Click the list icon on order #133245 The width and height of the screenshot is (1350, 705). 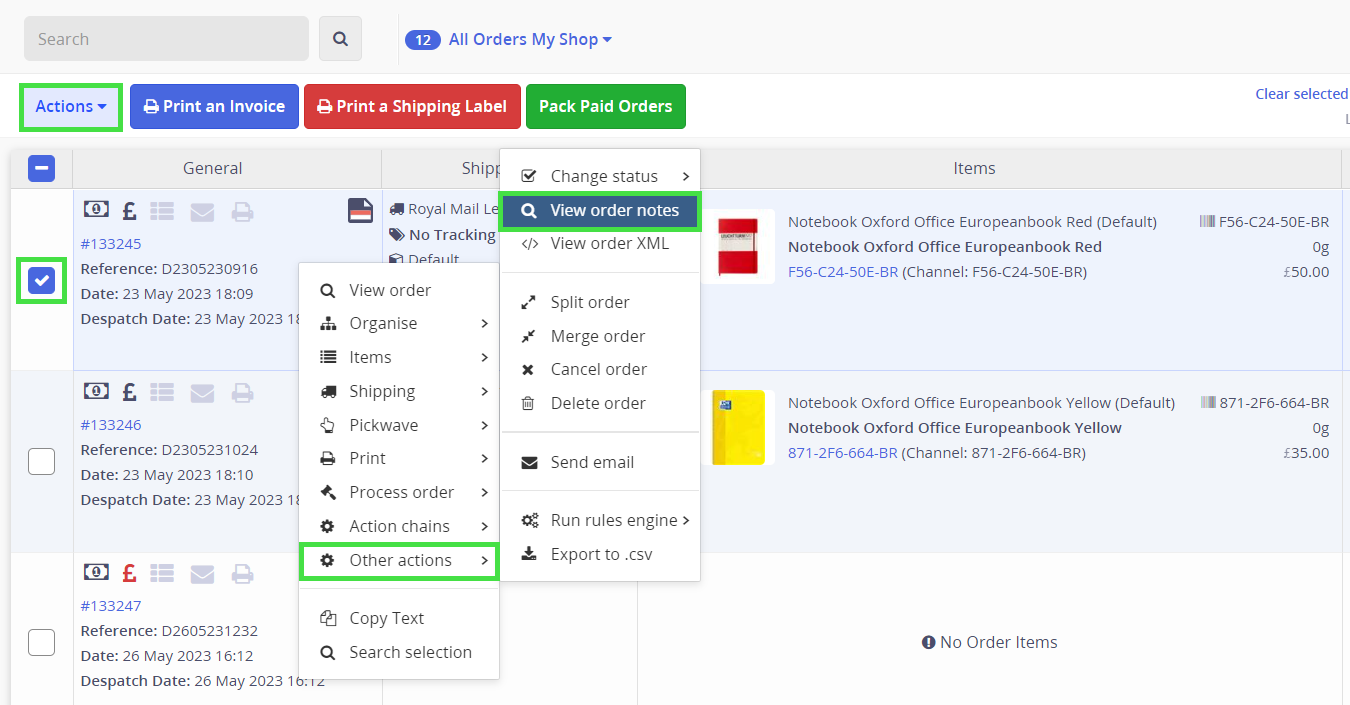pos(162,211)
